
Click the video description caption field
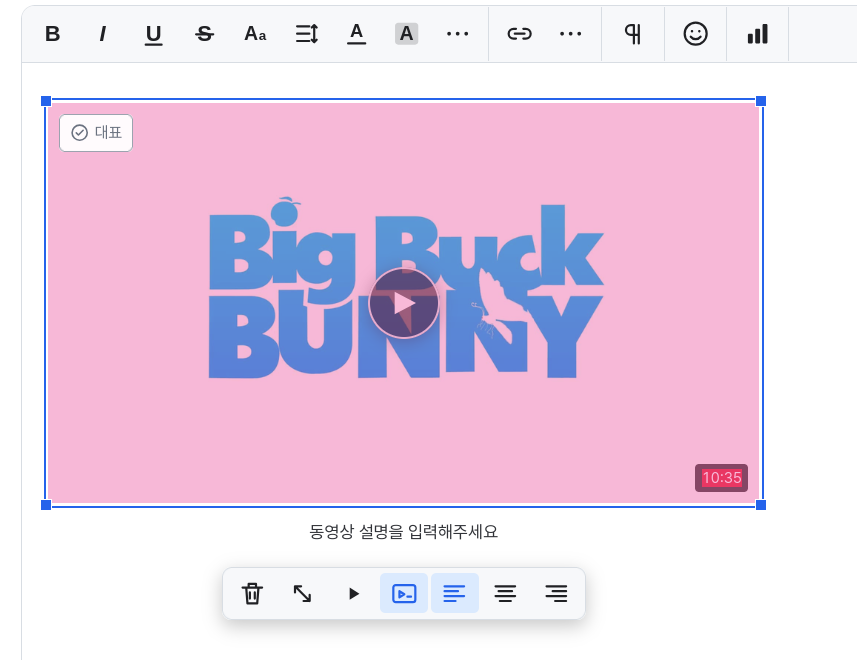coord(403,532)
